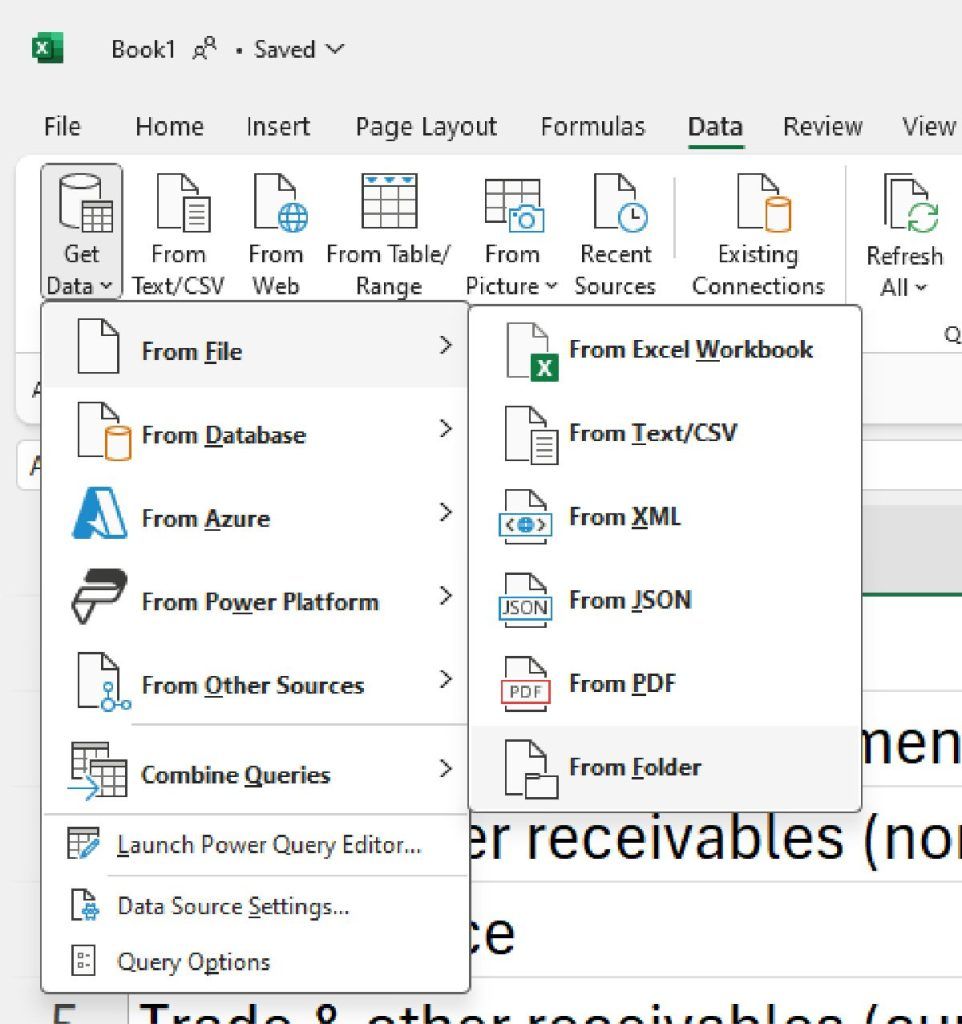Click the Data Source Settings gear icon

tap(85, 905)
